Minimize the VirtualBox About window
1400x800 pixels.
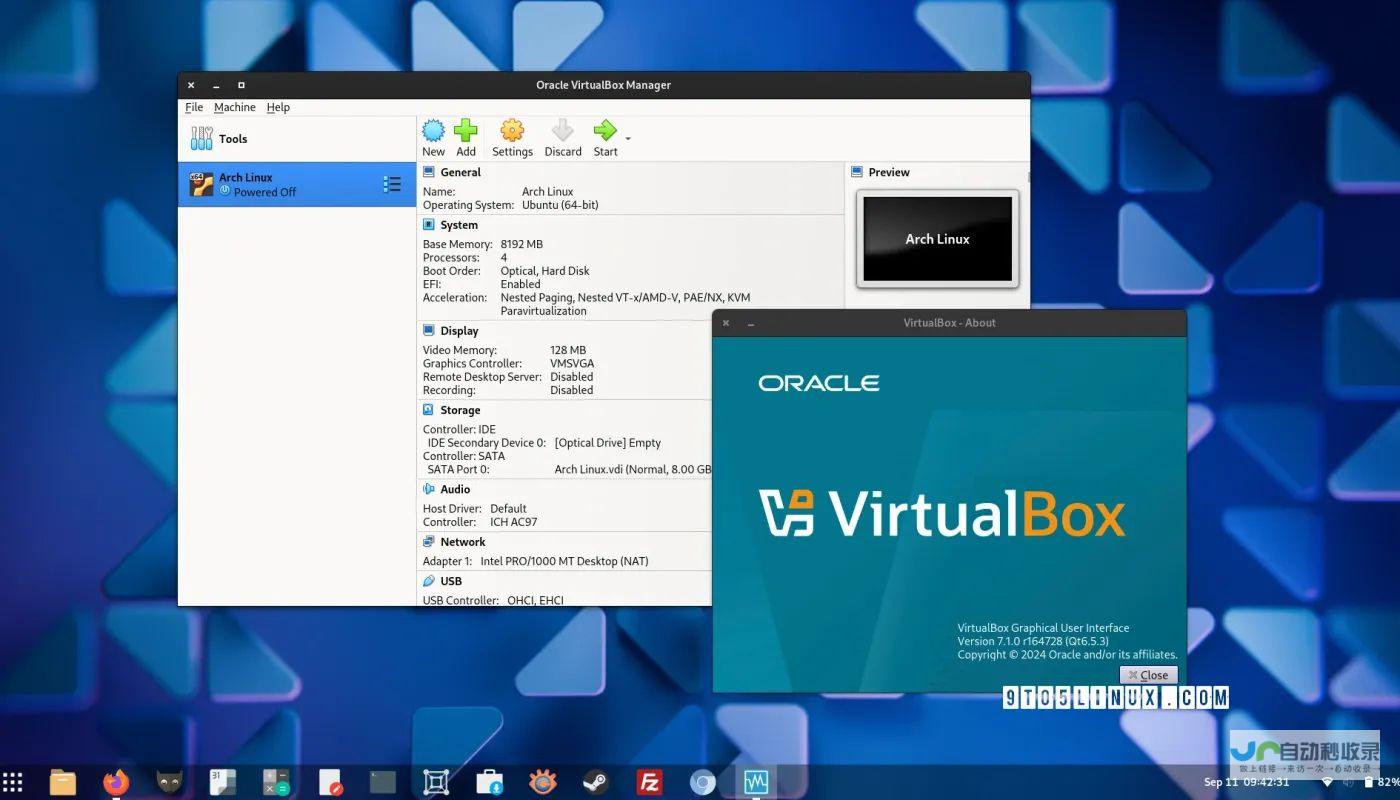pos(750,323)
